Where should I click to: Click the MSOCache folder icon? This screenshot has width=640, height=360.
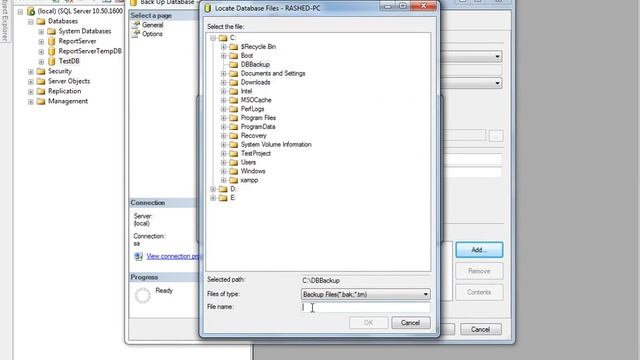pyautogui.click(x=233, y=100)
